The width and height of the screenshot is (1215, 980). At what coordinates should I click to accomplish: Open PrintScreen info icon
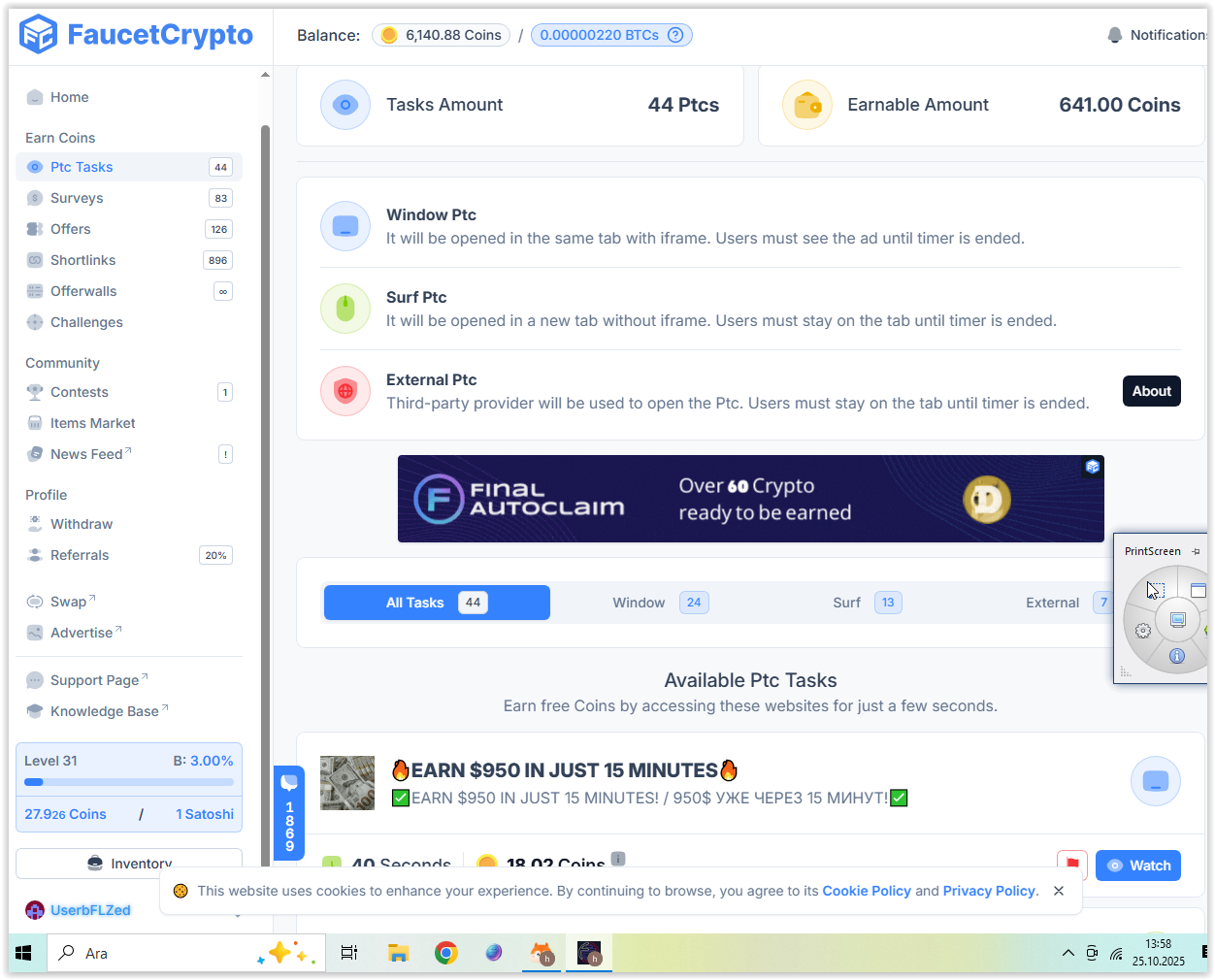(x=1177, y=656)
